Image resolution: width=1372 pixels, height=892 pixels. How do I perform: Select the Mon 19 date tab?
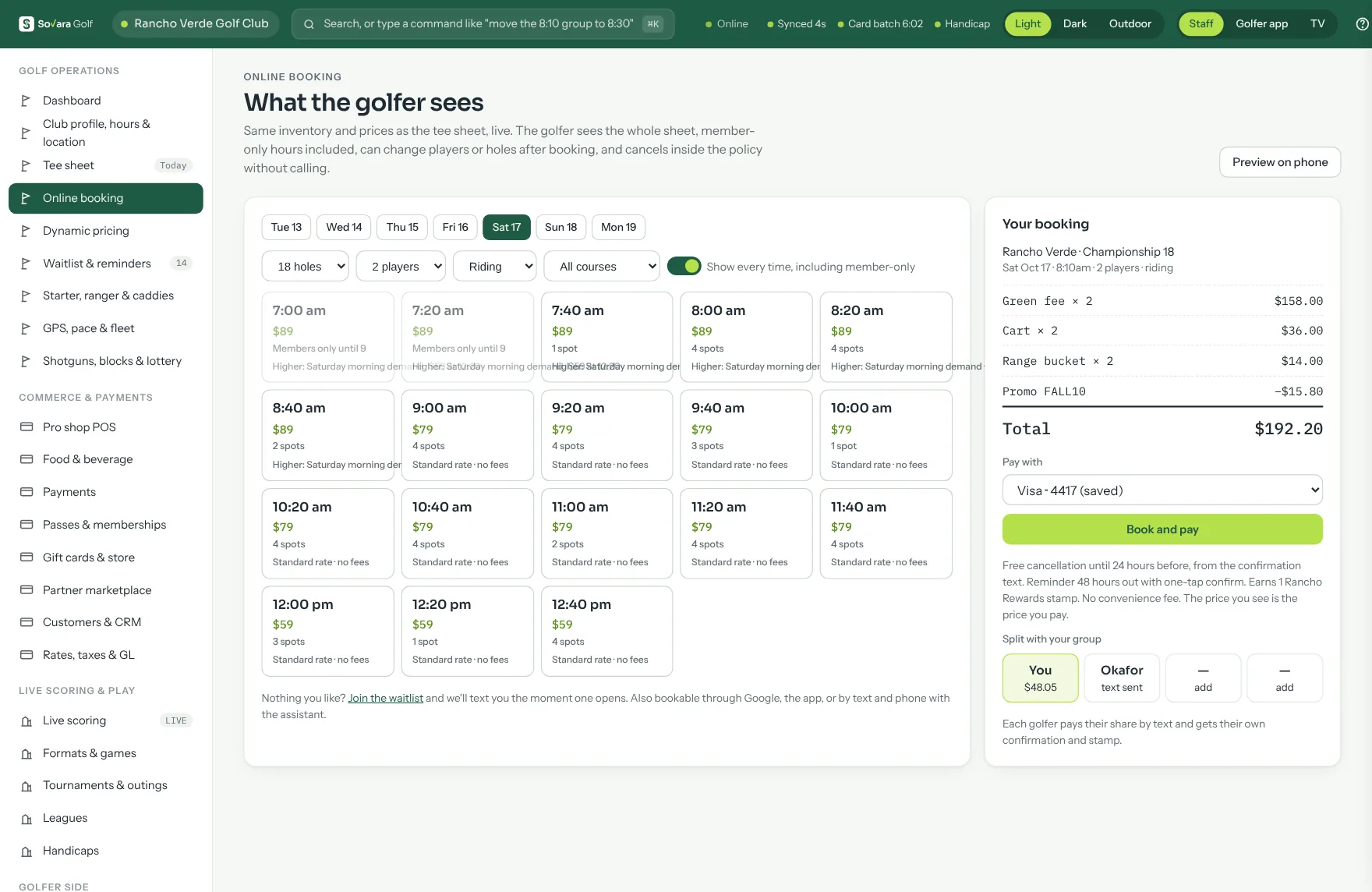click(618, 228)
